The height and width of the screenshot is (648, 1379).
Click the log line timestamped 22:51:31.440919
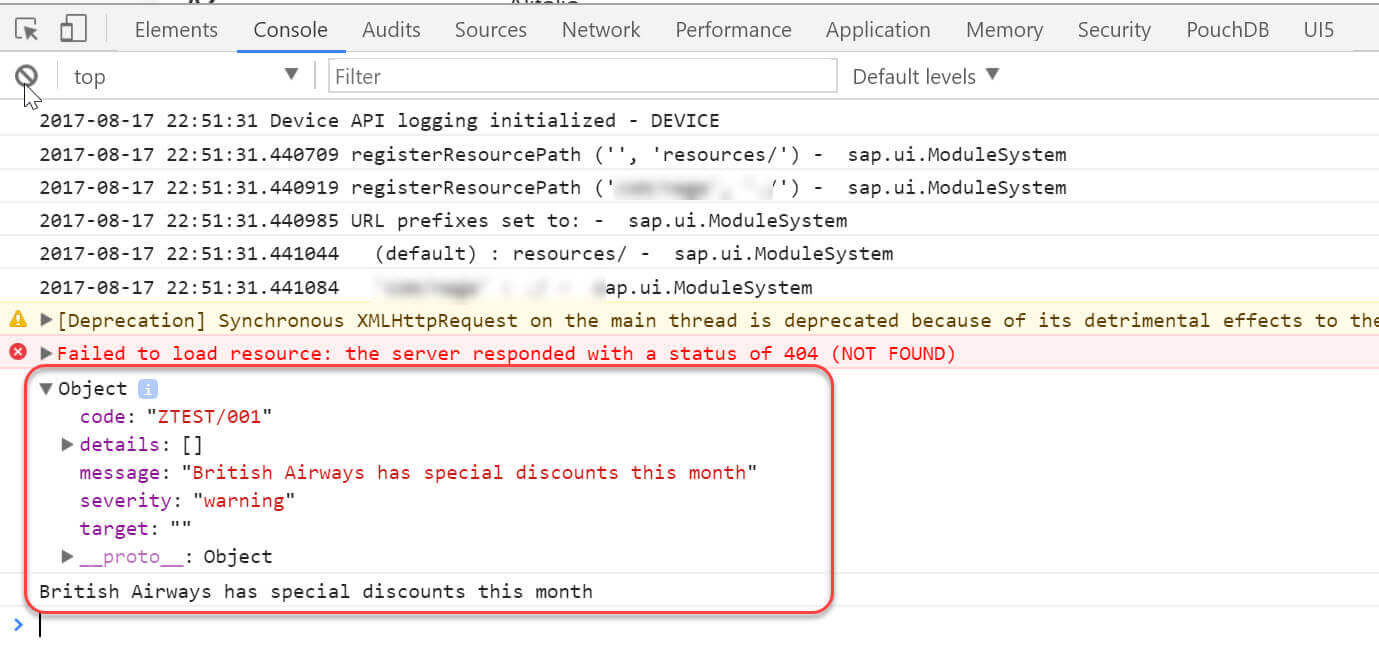click(553, 187)
